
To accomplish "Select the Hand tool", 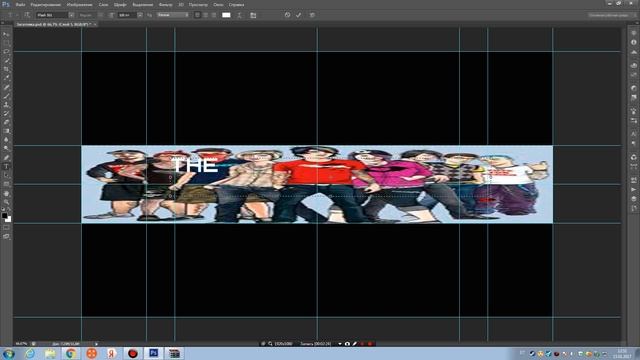I will tap(6, 193).
